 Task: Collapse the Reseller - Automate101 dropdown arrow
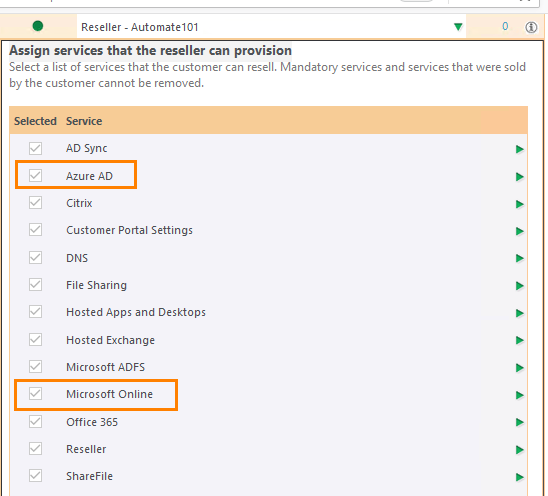pos(458,27)
